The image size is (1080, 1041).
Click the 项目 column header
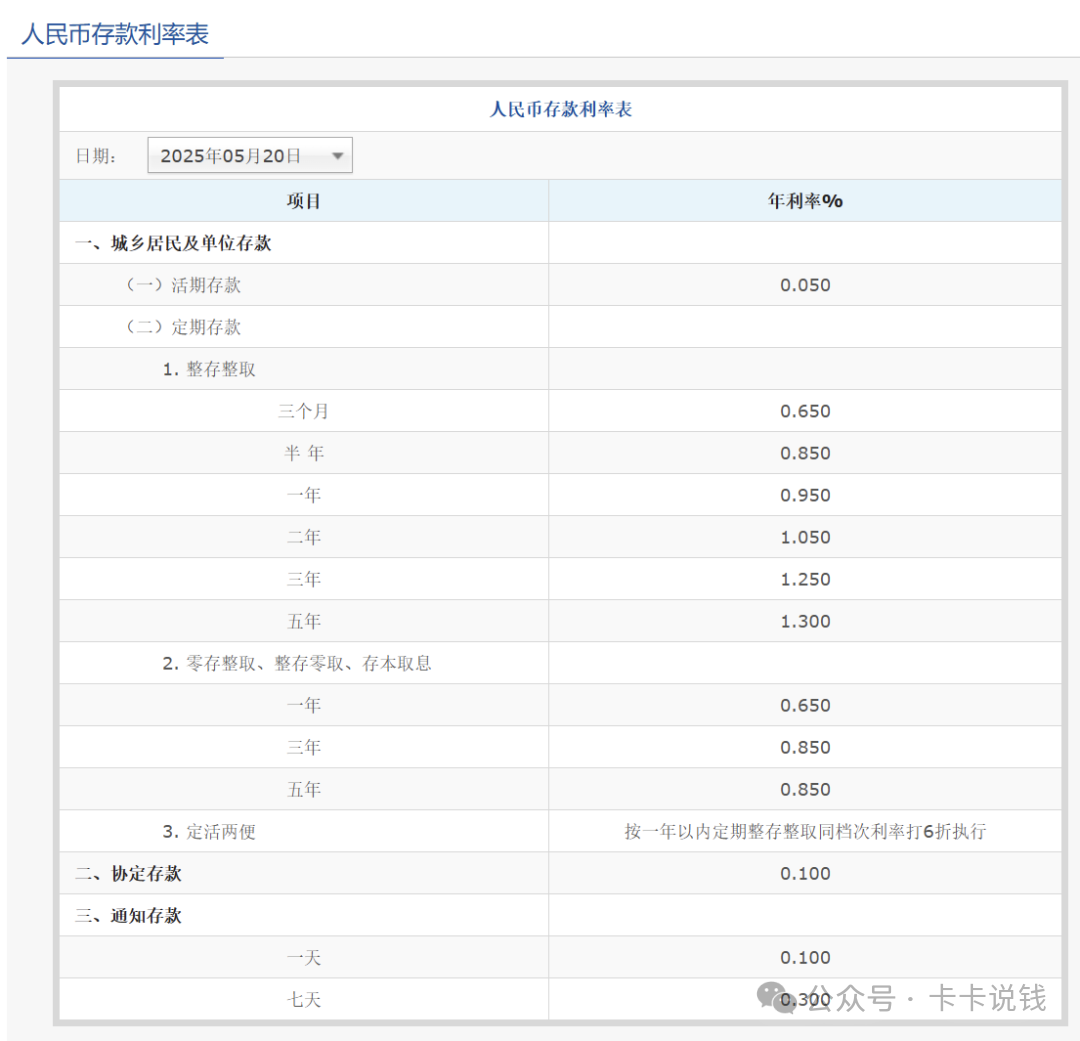click(304, 201)
